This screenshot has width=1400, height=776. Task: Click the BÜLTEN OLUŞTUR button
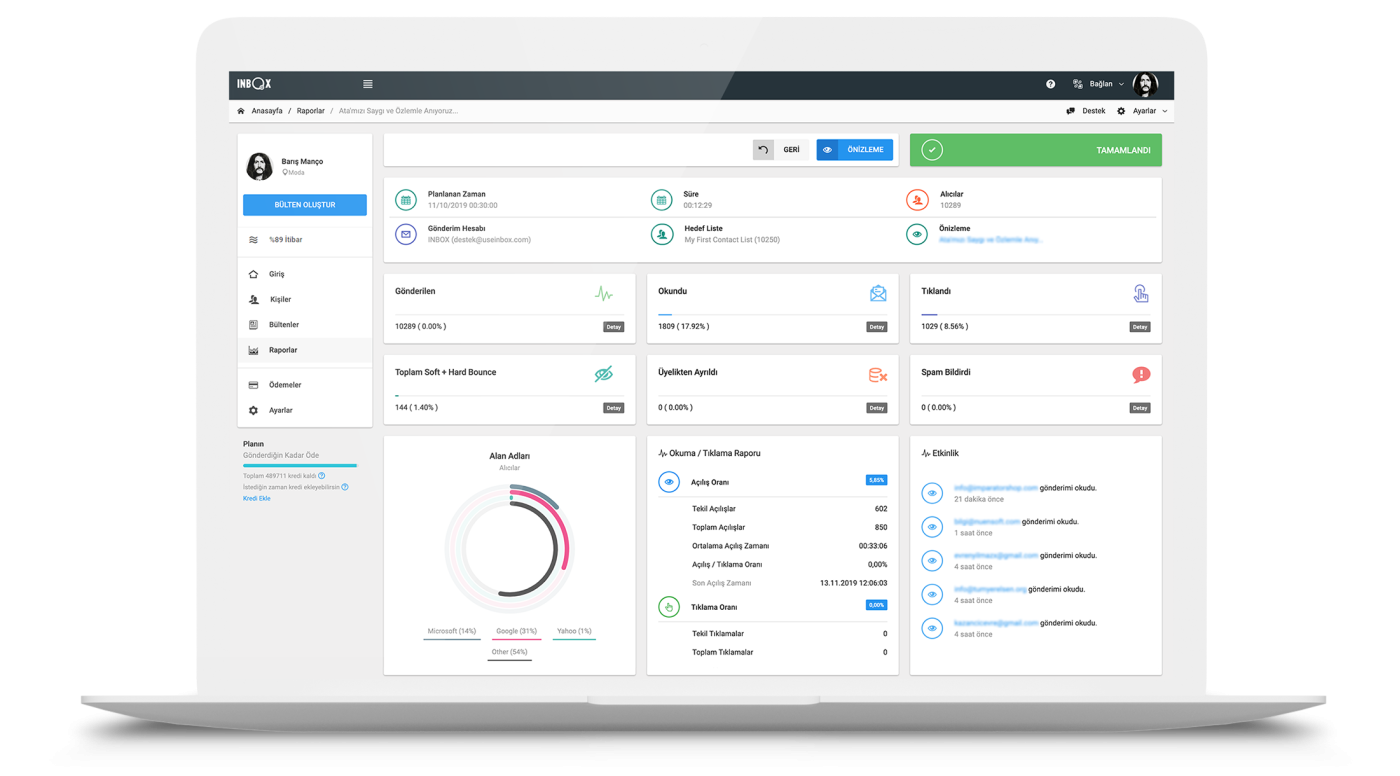(304, 204)
